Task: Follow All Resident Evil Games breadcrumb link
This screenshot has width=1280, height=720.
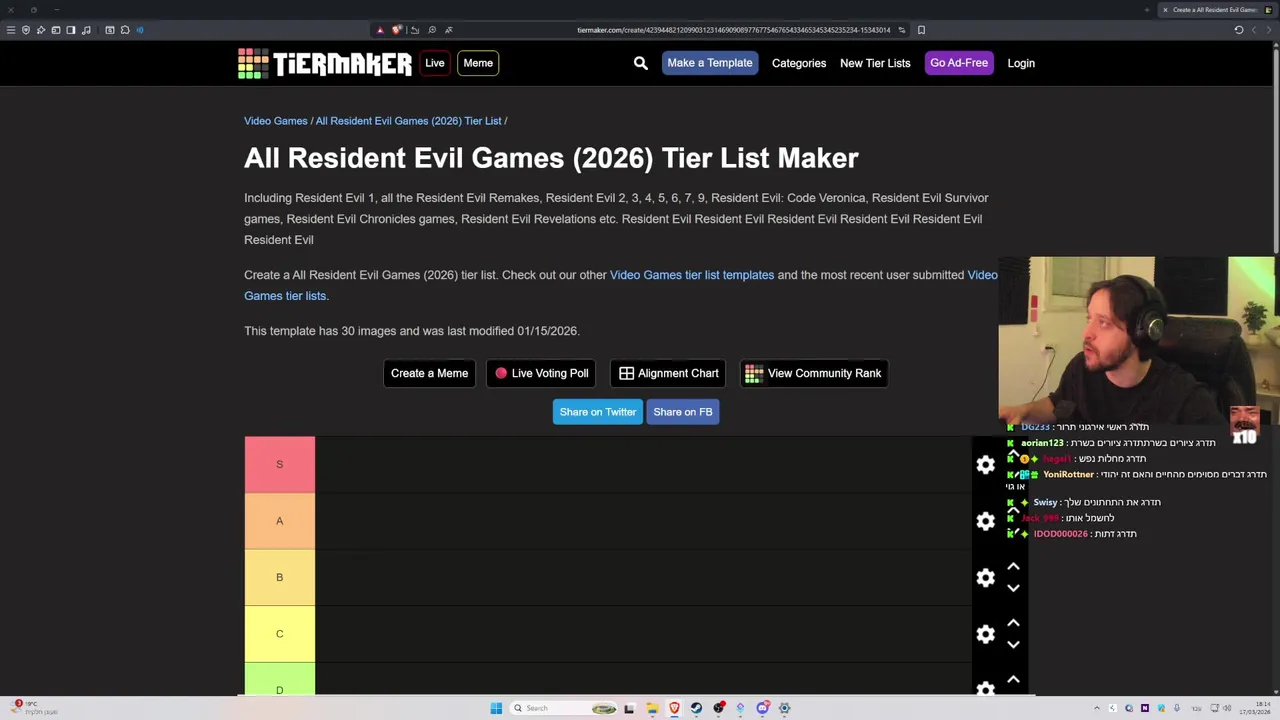Action: pos(408,121)
